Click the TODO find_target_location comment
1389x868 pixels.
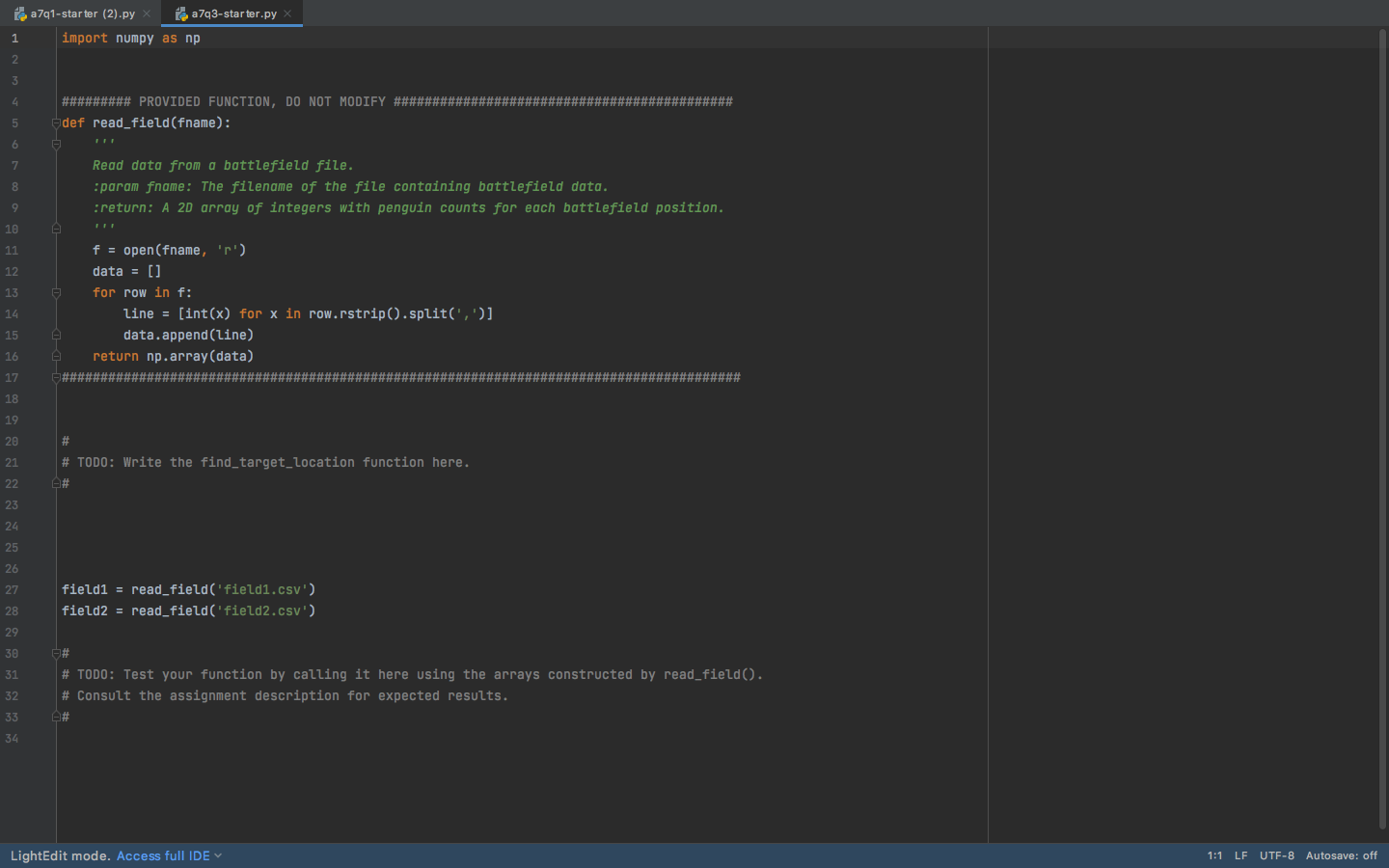click(x=266, y=463)
